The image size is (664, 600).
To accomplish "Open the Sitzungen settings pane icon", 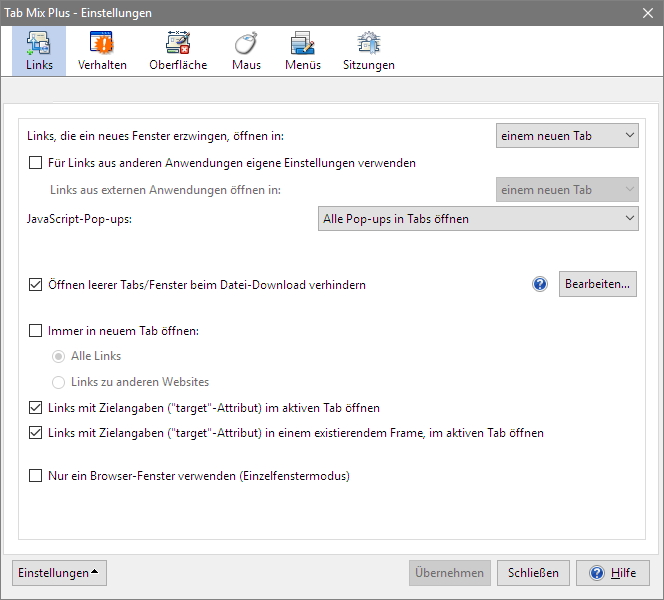I will point(368,51).
